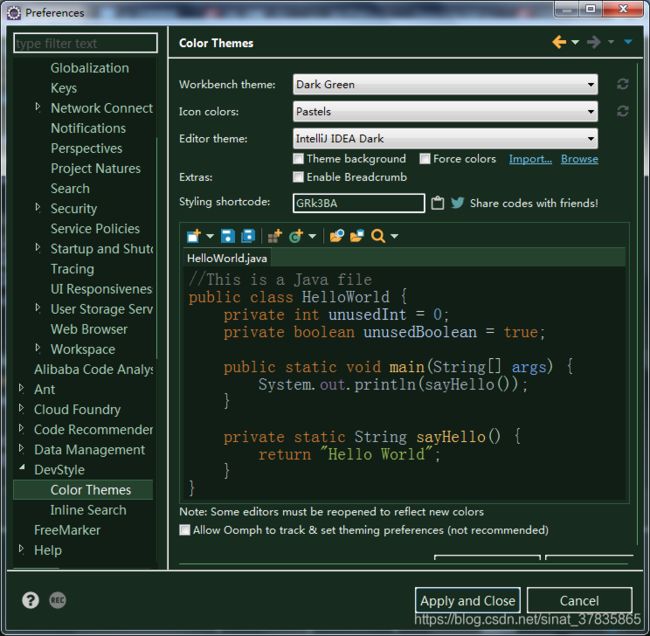The width and height of the screenshot is (650, 636).
Task: Enable the Breadcrumb checkbox
Action: pyautogui.click(x=298, y=177)
